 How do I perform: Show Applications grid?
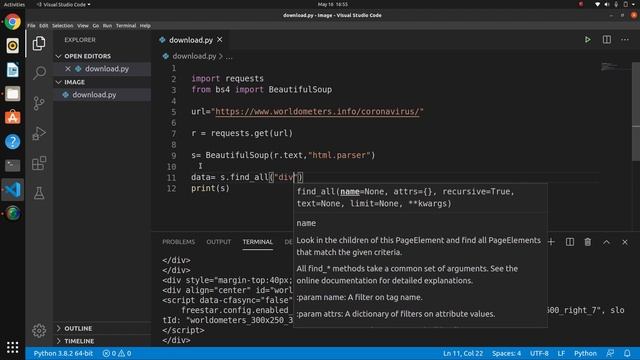coord(13,347)
